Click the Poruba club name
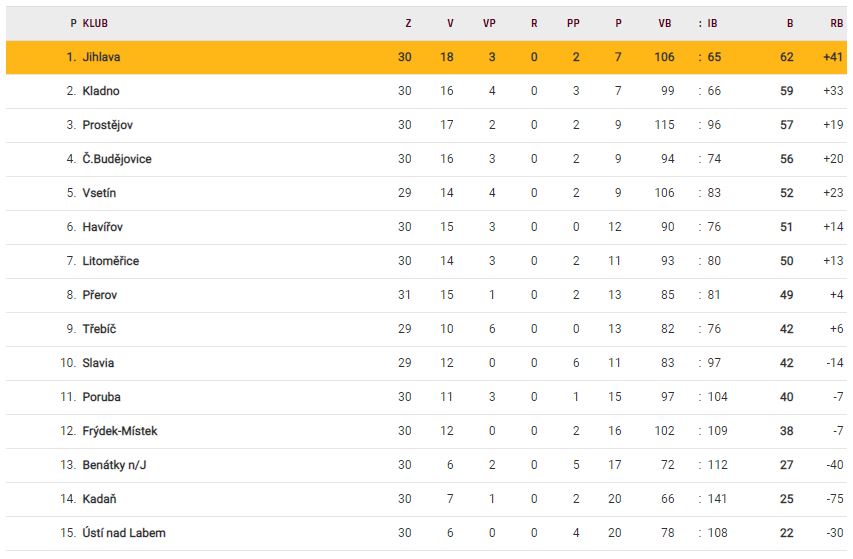 point(102,397)
